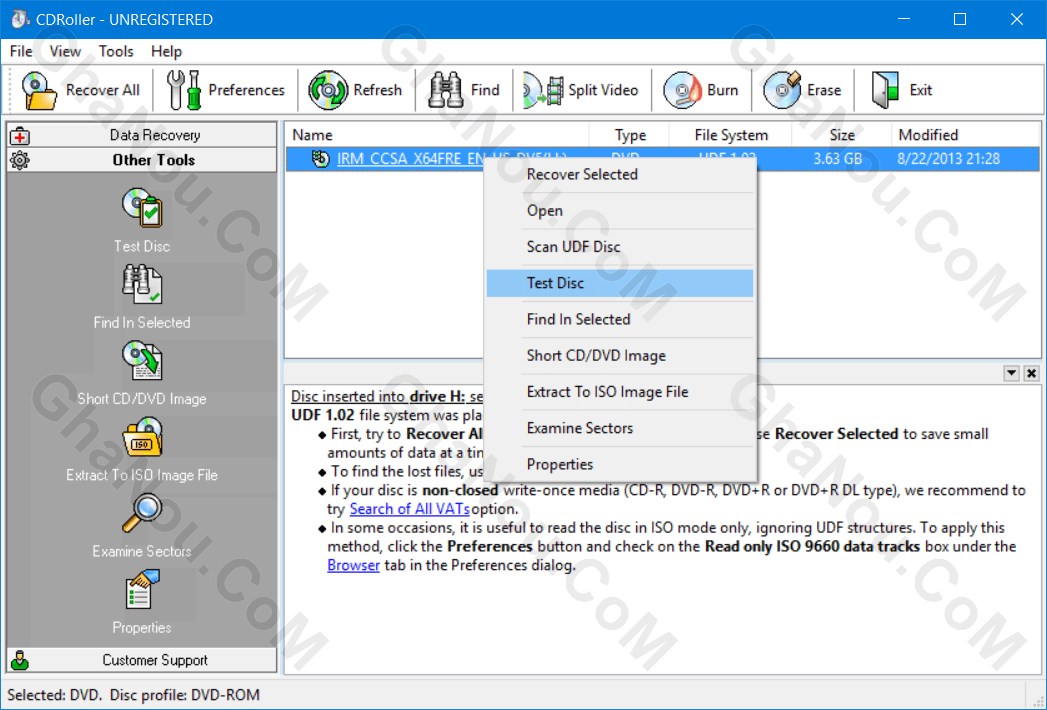Open the File menu
This screenshot has height=710, width=1047.
pos(21,51)
